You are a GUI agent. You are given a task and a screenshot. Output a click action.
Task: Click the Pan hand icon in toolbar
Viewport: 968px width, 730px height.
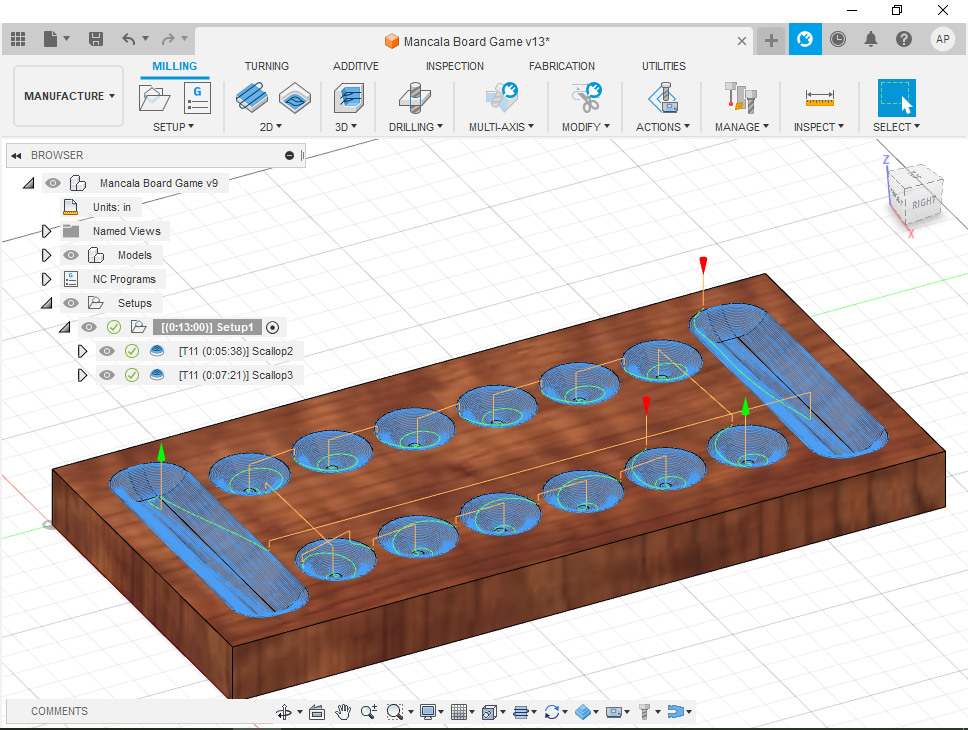343,711
